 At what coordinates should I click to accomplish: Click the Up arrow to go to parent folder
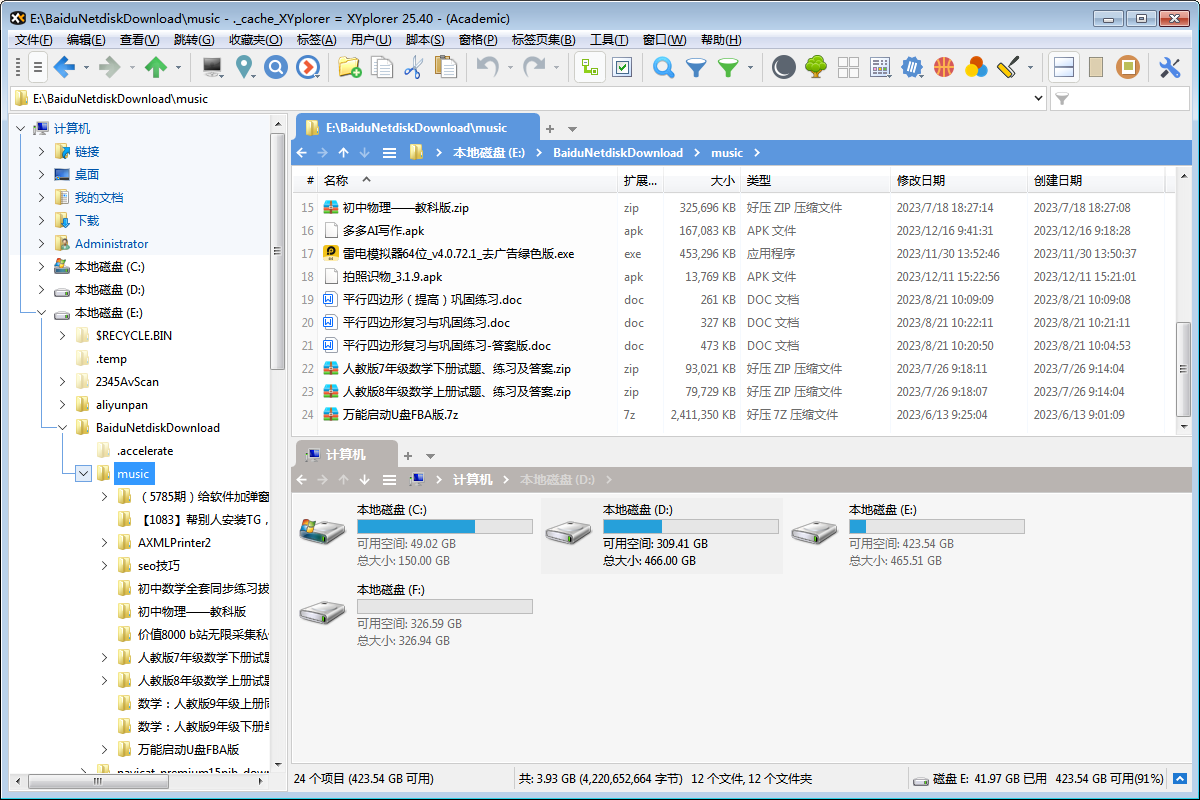tap(343, 153)
